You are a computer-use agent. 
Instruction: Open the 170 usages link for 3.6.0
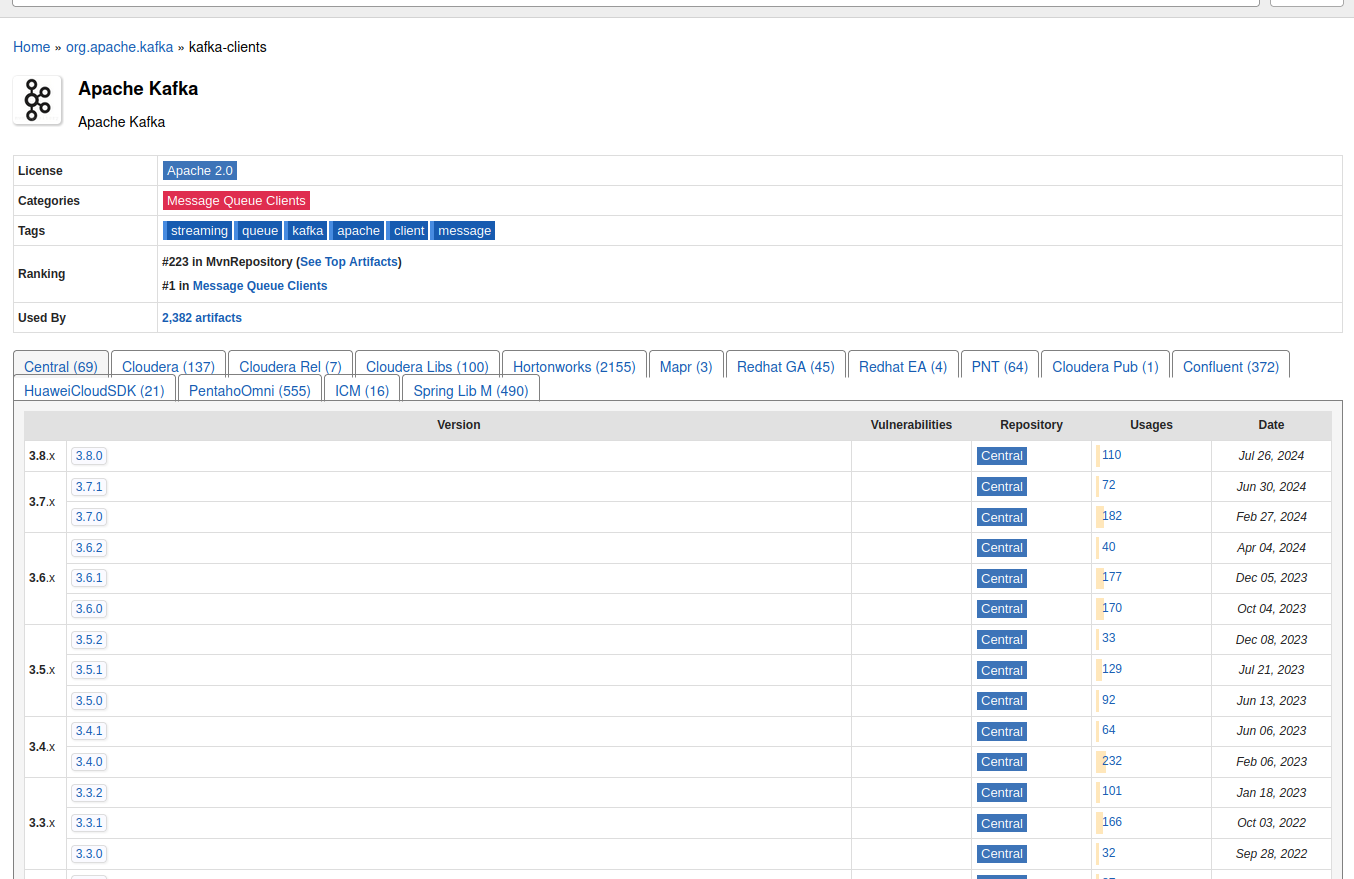(1111, 608)
